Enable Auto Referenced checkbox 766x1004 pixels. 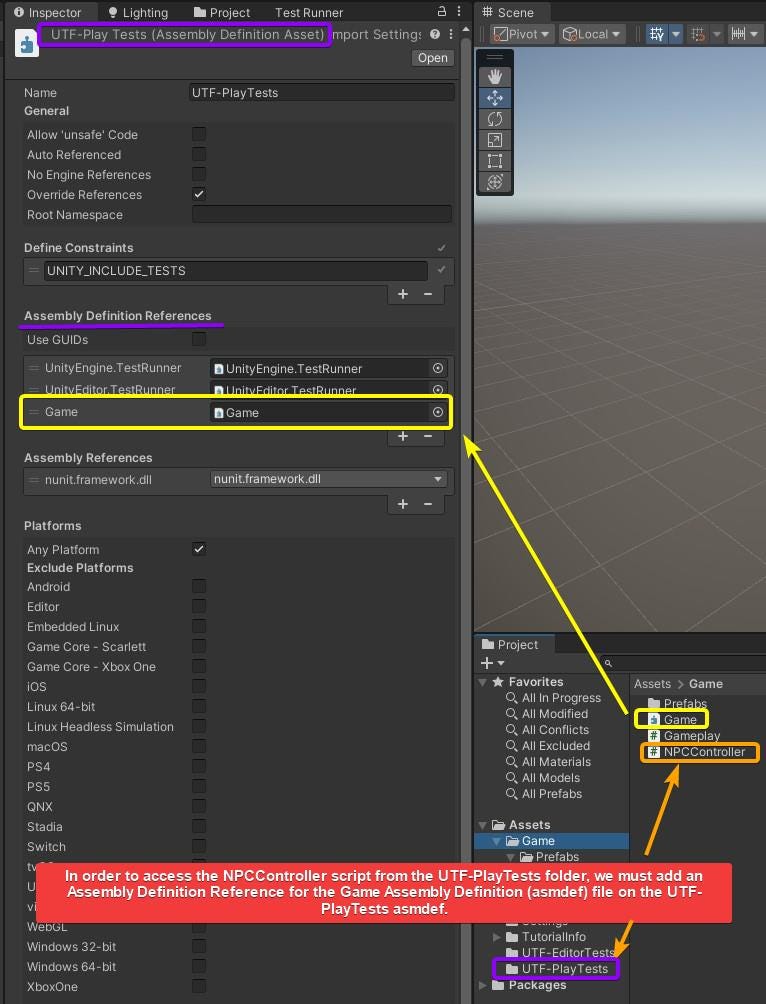(x=199, y=154)
